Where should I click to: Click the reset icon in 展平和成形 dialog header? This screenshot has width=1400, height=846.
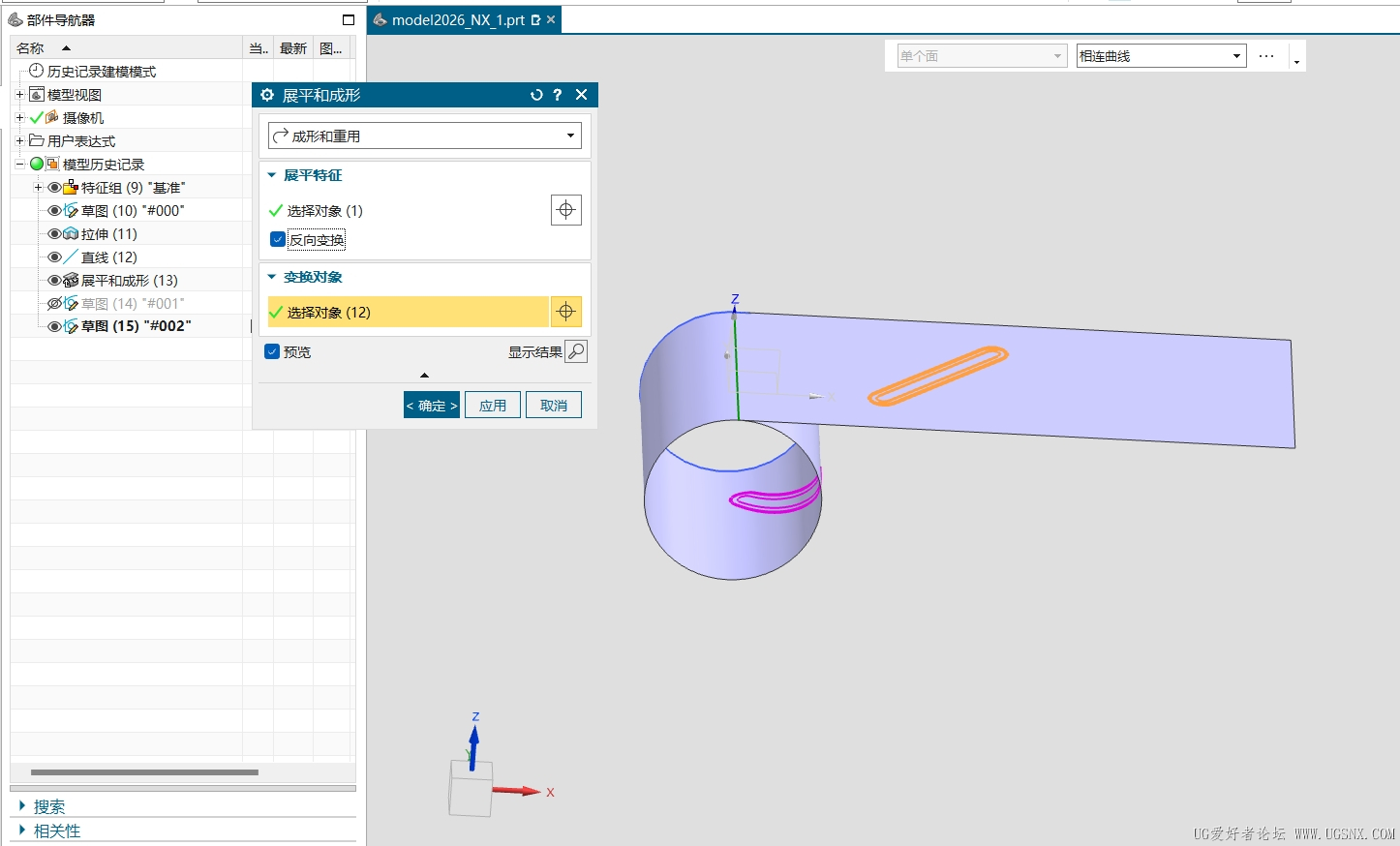[536, 95]
